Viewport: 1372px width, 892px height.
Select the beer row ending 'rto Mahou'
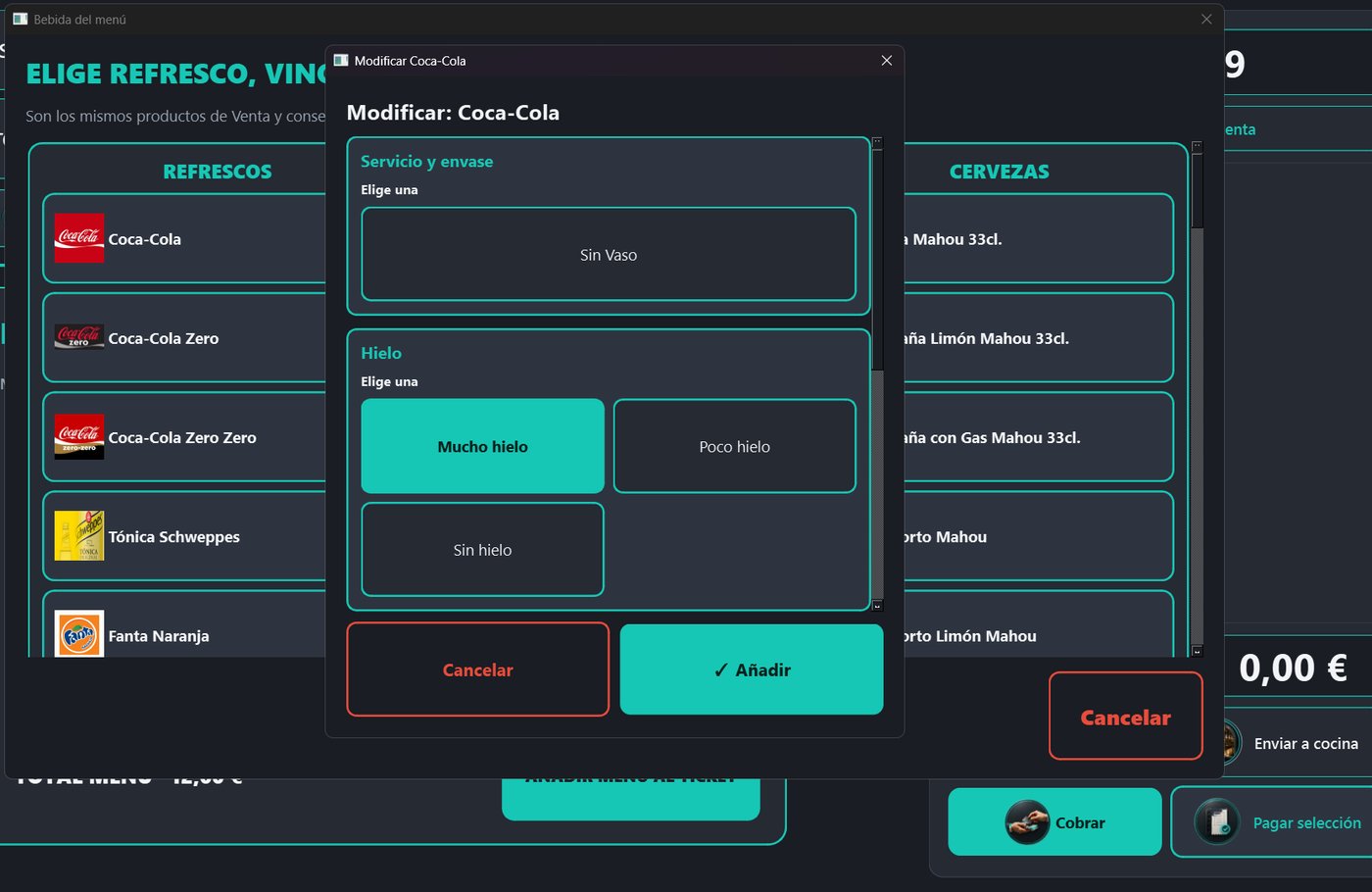(x=1038, y=535)
